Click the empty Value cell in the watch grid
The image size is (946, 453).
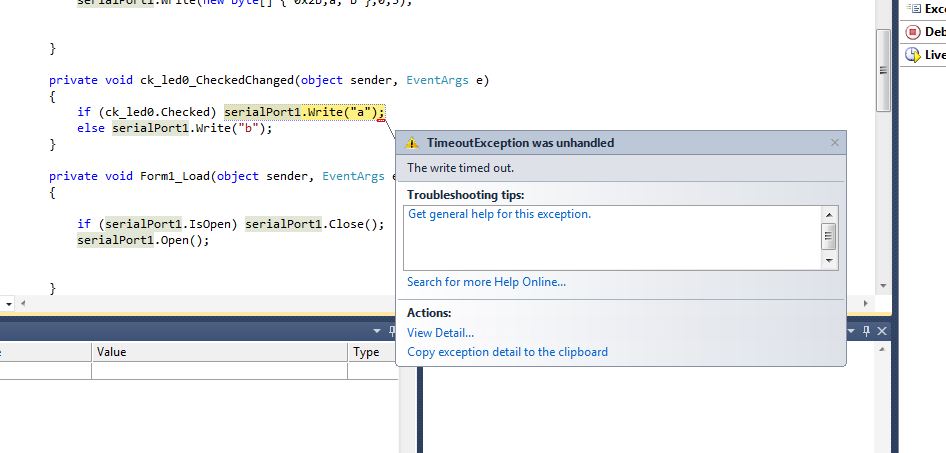point(220,370)
